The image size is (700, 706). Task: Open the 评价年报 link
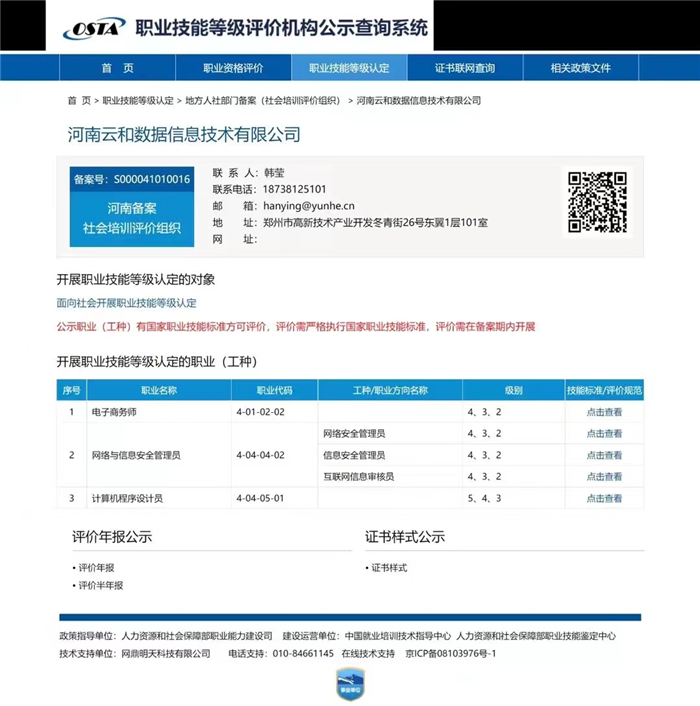tap(97, 568)
